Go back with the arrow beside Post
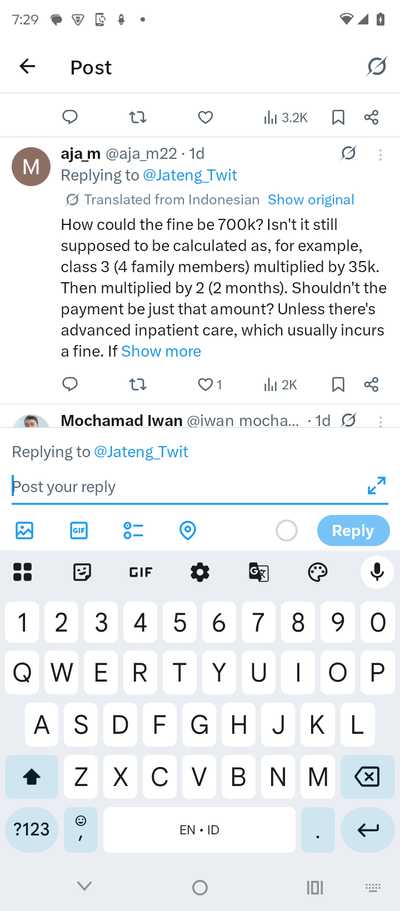 click(x=27, y=67)
